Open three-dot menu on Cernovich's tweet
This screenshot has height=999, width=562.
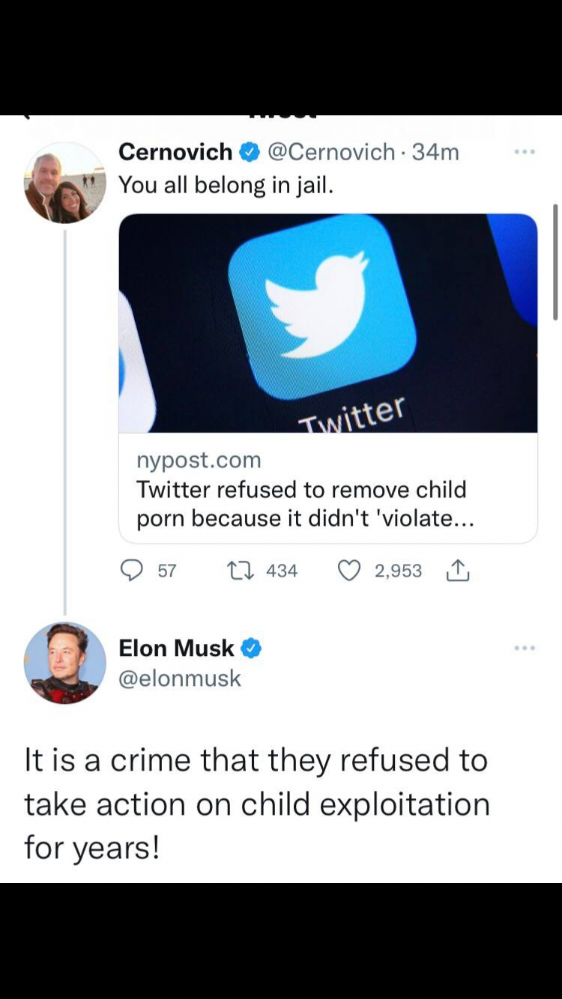526,152
